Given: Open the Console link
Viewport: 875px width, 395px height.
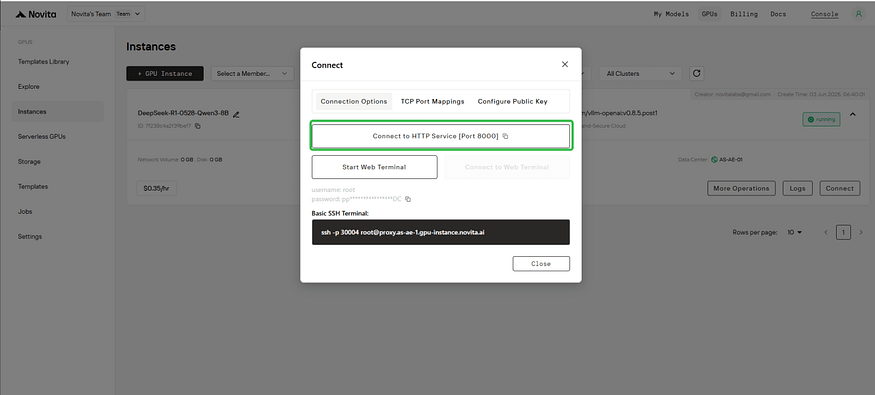Looking at the screenshot, I should pyautogui.click(x=824, y=15).
